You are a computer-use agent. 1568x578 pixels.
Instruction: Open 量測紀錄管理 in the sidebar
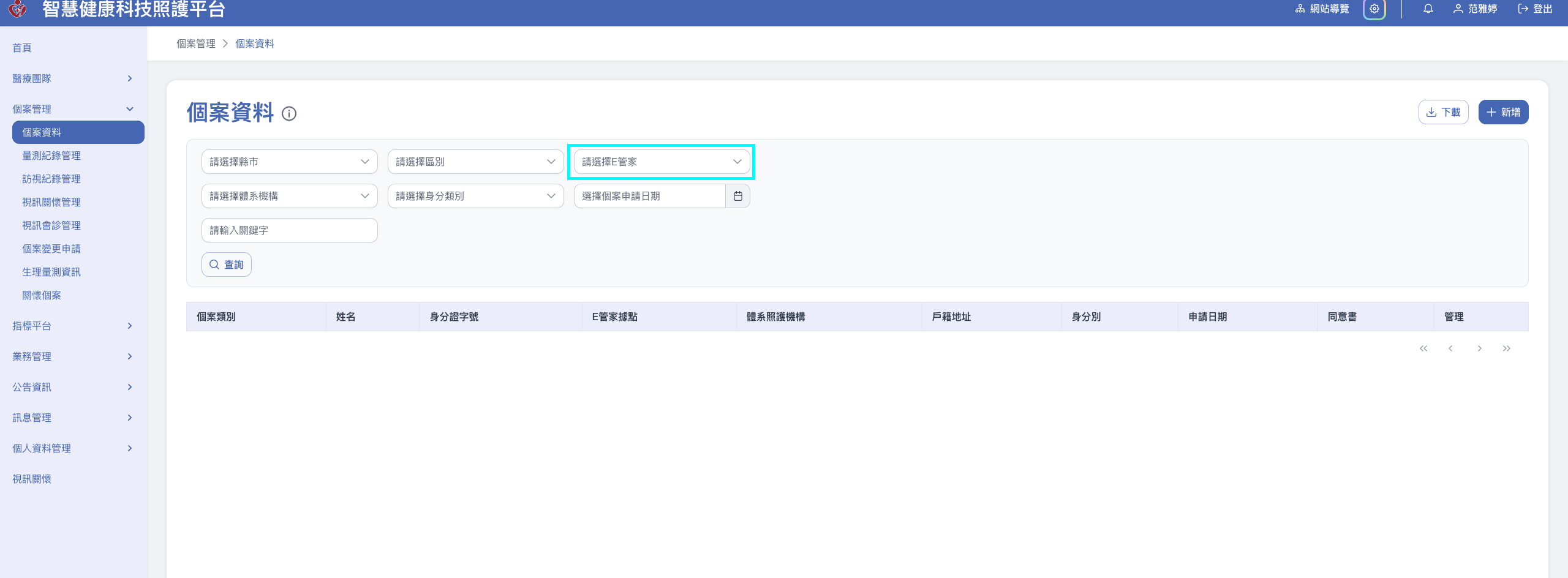(x=51, y=156)
